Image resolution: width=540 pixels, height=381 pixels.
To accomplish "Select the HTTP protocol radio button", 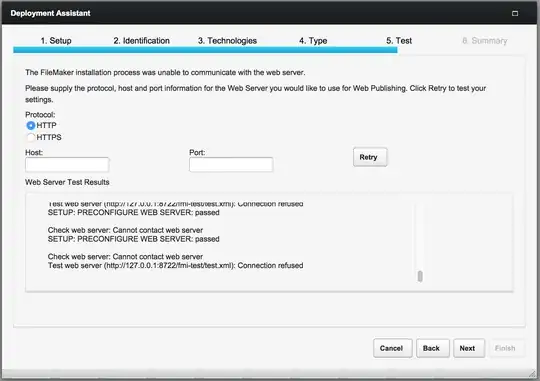I will coord(31,125).
